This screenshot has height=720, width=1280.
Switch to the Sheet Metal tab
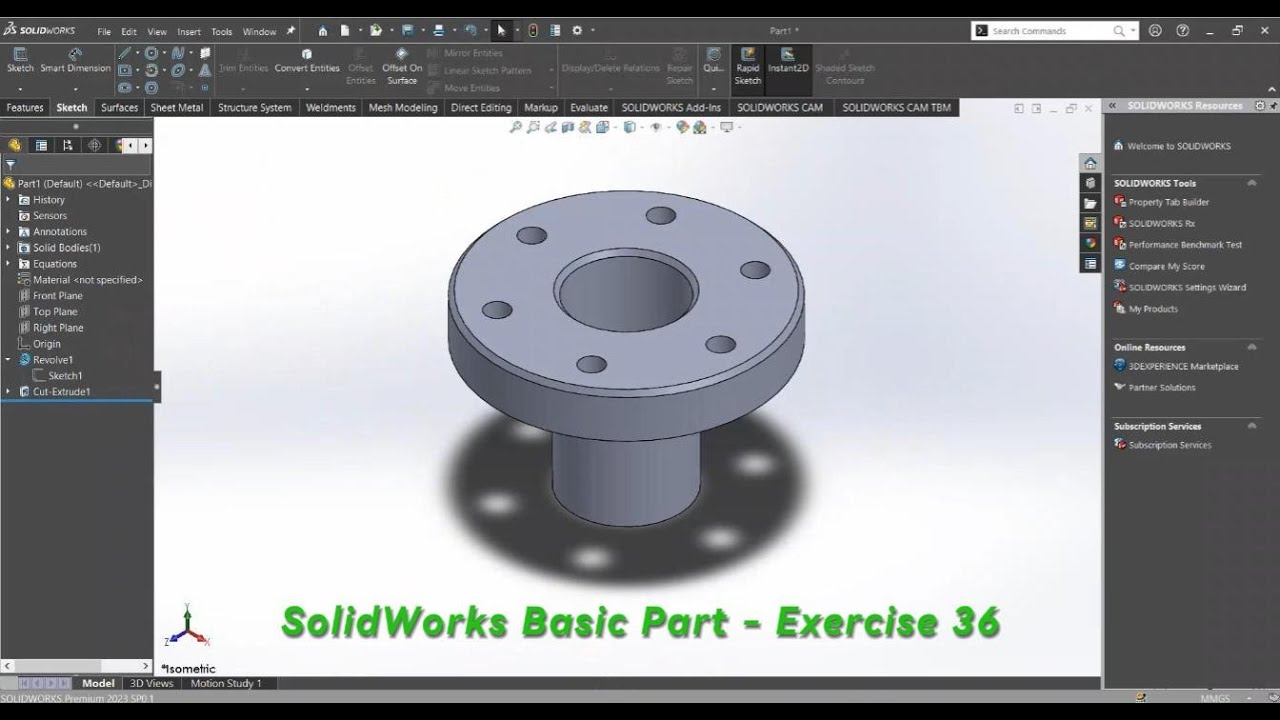coord(177,108)
